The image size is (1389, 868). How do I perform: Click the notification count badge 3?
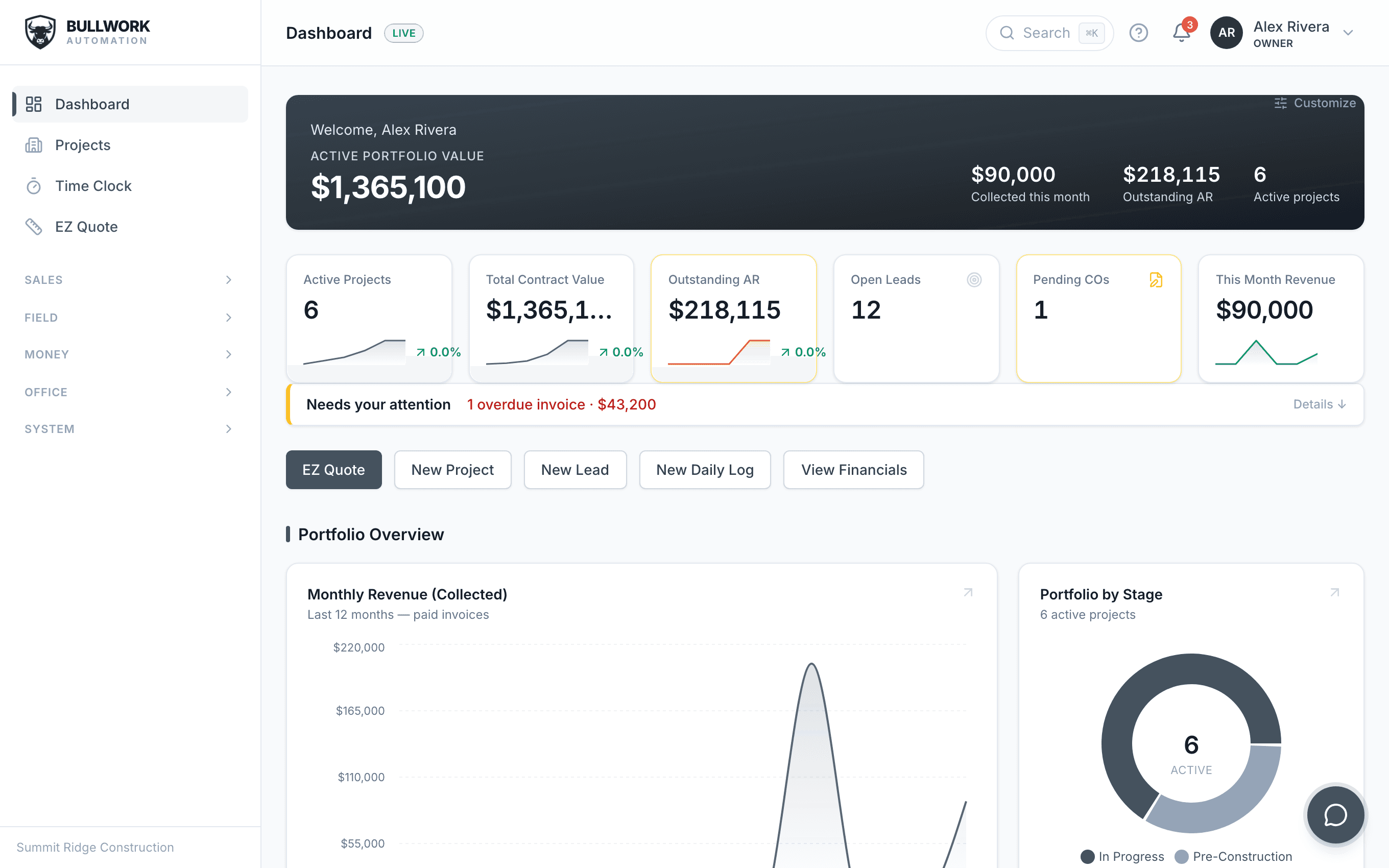pos(1190,25)
